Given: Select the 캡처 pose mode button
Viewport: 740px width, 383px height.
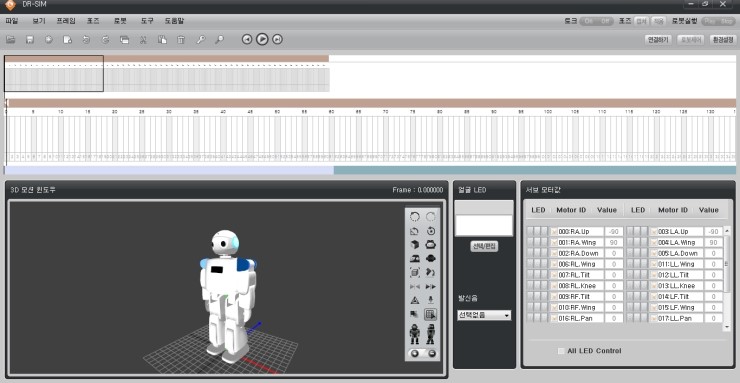Looking at the screenshot, I should coord(641,21).
